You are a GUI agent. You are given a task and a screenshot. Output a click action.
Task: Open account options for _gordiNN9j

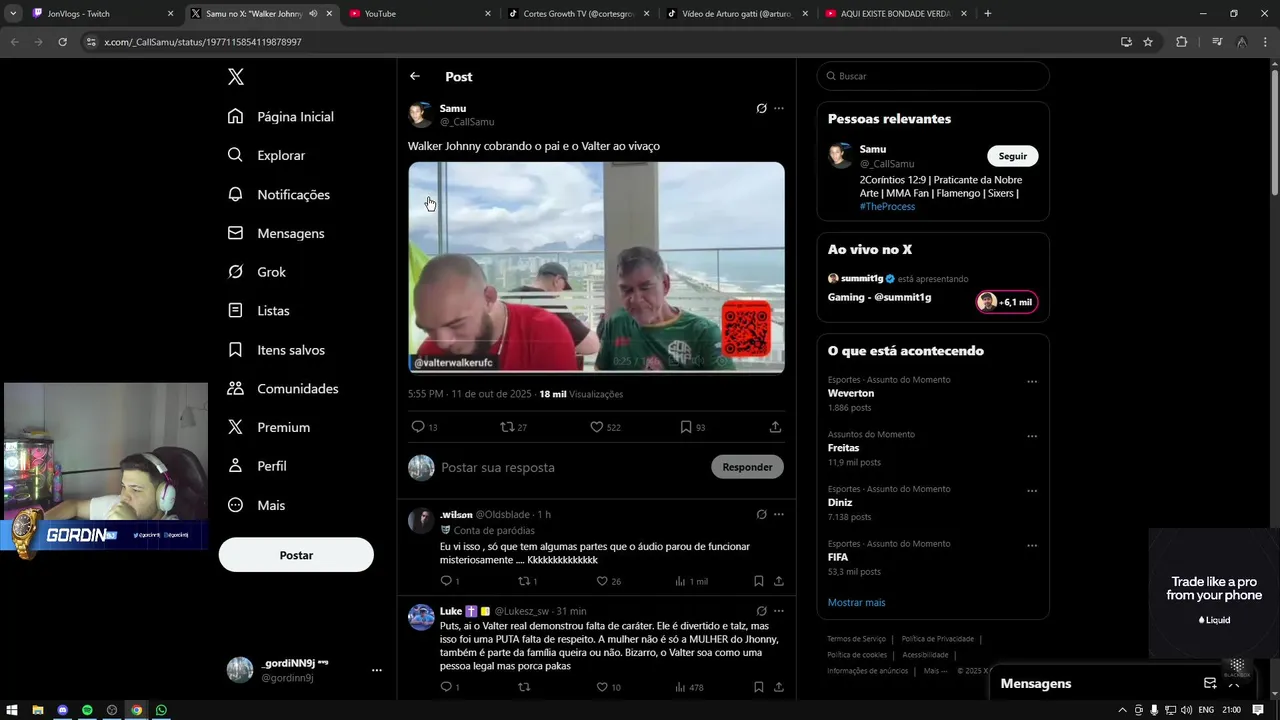(376, 670)
